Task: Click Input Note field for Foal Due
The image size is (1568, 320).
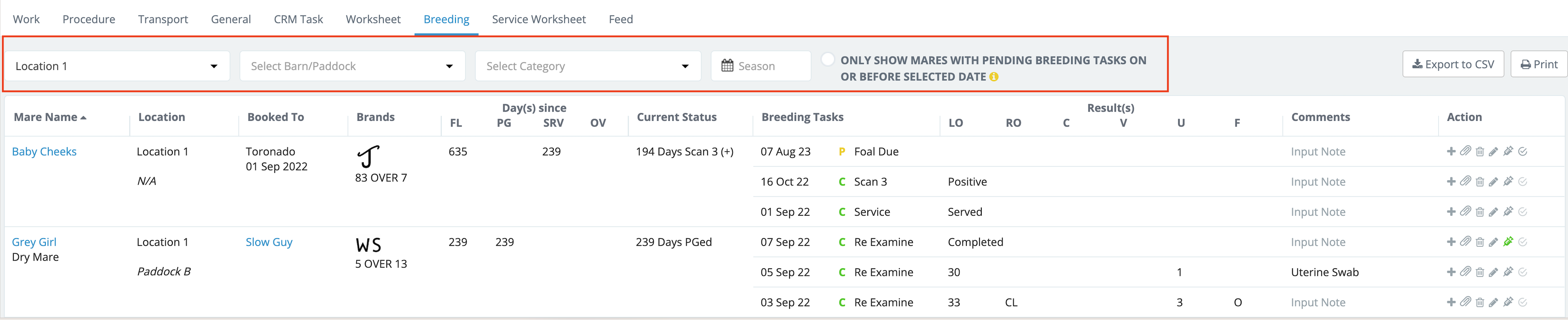Action: click(x=1318, y=152)
